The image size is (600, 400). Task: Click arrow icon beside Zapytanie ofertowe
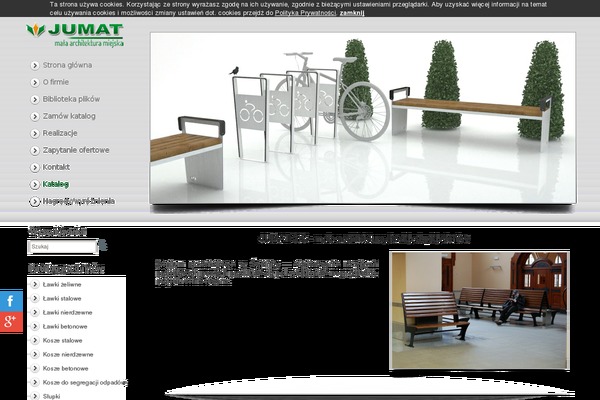(x=35, y=150)
